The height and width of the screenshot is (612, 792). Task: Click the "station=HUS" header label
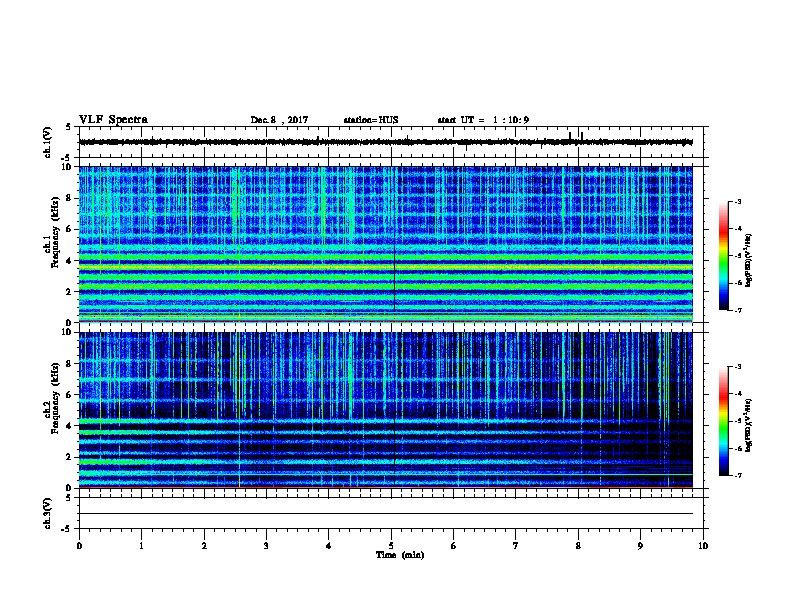coord(371,120)
